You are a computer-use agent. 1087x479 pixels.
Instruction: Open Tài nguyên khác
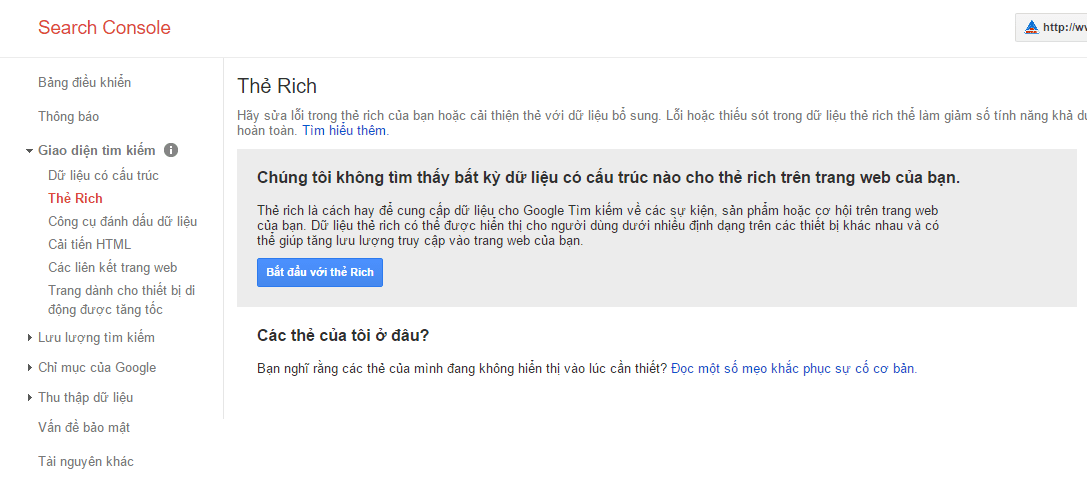[86, 461]
